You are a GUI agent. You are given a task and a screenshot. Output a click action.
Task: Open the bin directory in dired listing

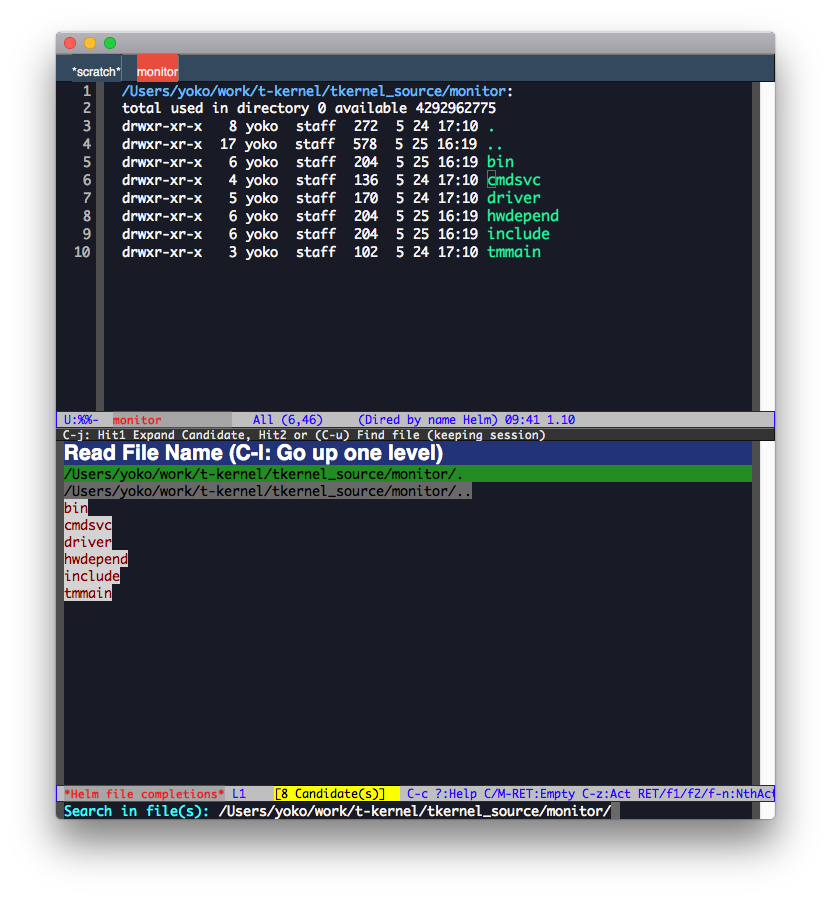point(500,162)
